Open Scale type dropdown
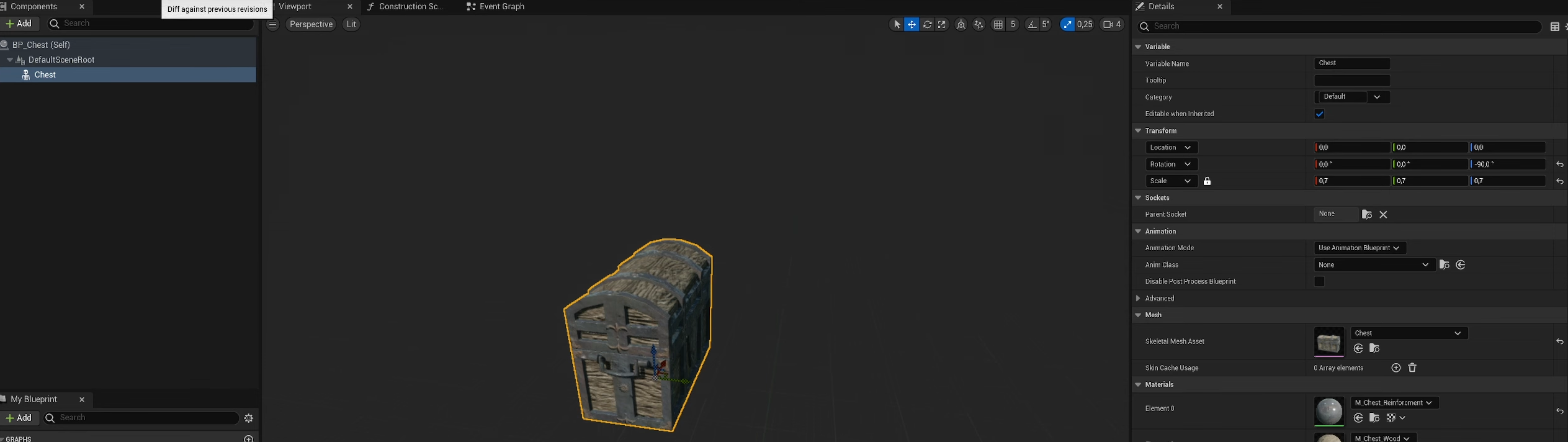 pyautogui.click(x=1172, y=181)
